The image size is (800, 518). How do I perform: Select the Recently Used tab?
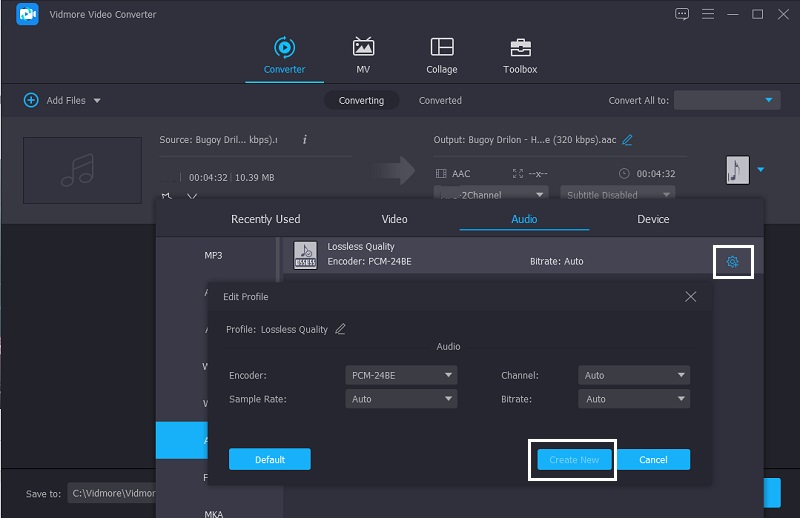(x=265, y=219)
